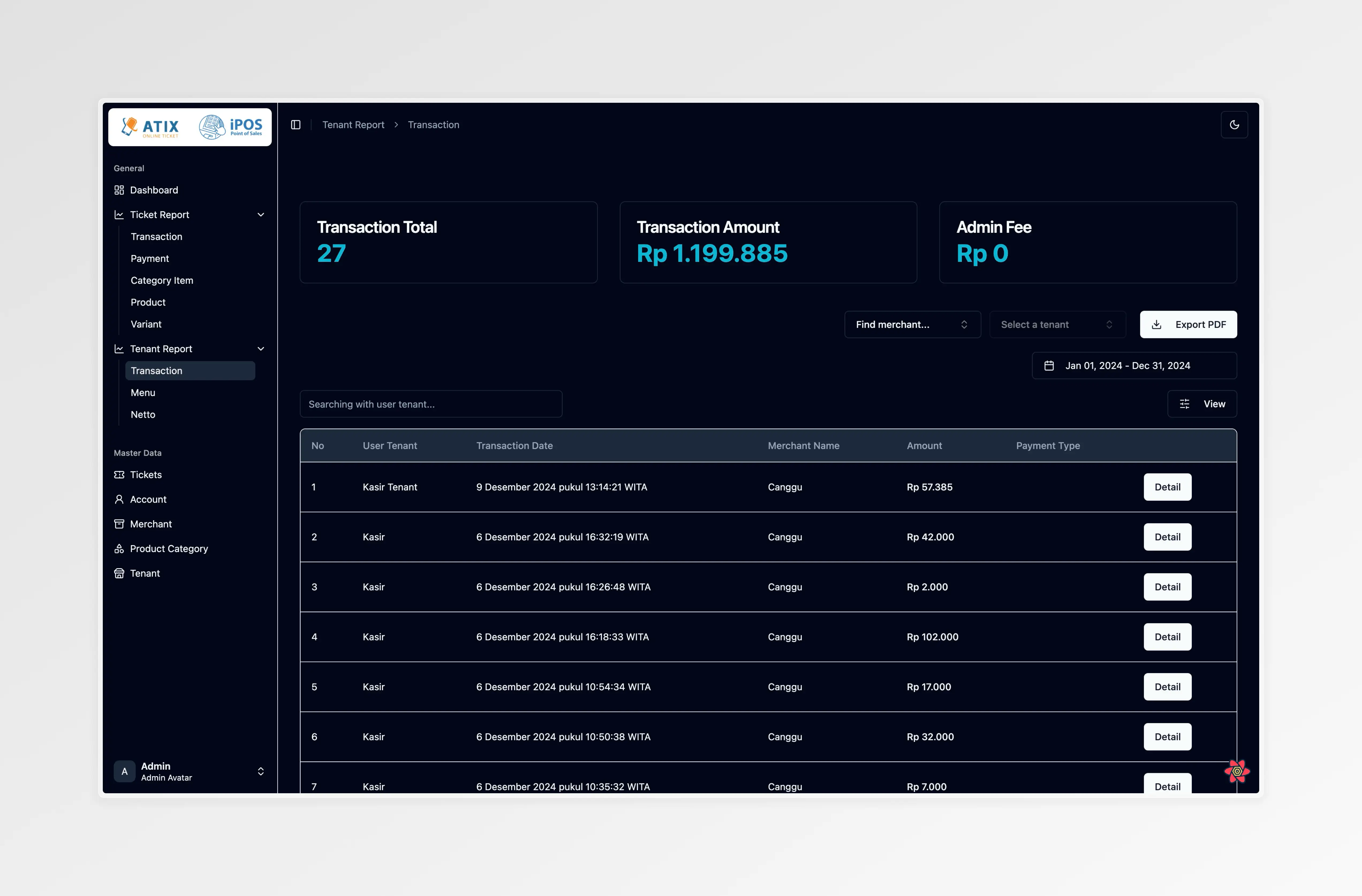Image resolution: width=1362 pixels, height=896 pixels.
Task: Click the Account person icon
Action: (119, 499)
